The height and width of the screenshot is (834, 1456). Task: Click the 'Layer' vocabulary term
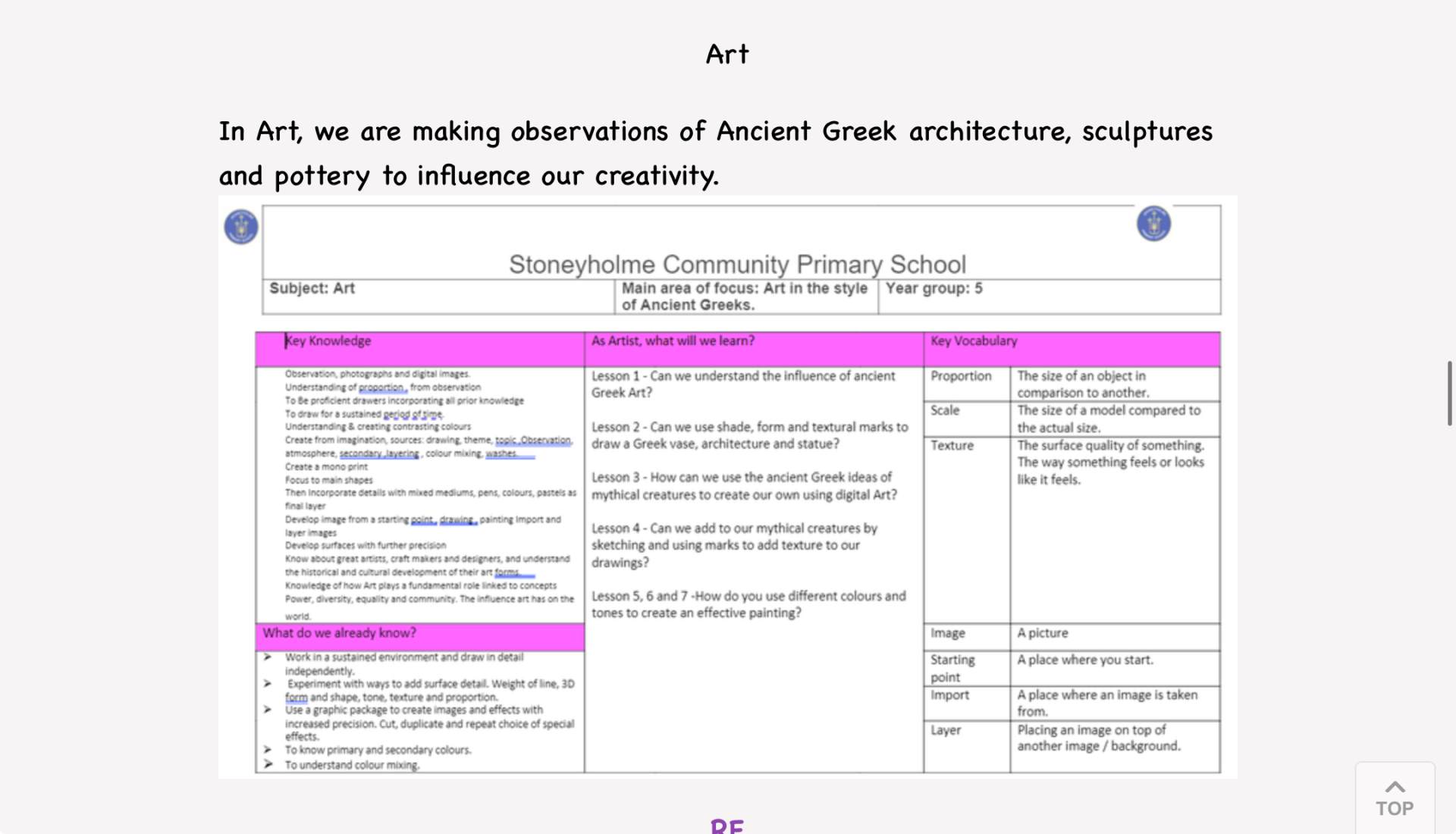click(x=946, y=730)
